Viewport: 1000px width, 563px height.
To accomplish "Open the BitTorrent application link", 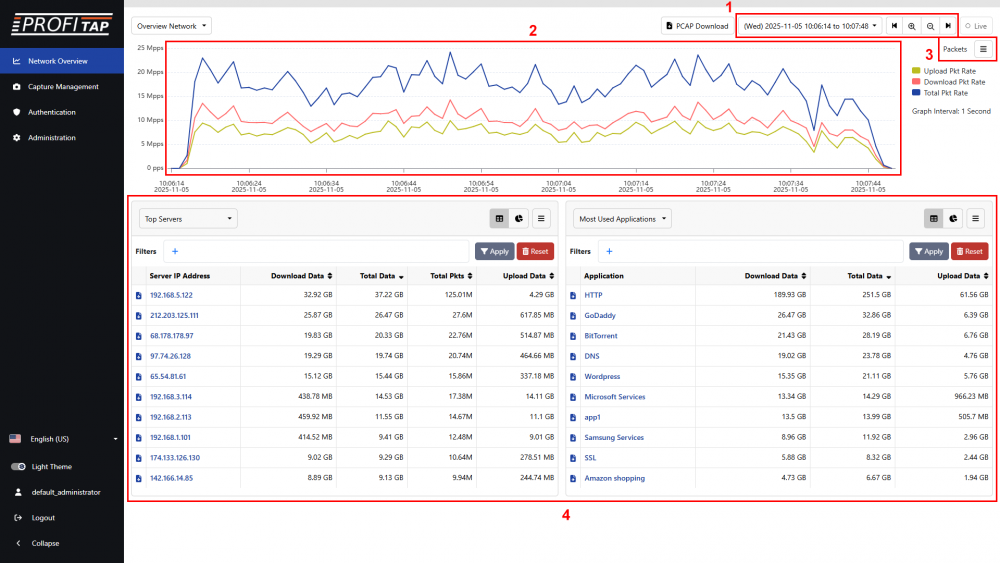I will pos(601,336).
